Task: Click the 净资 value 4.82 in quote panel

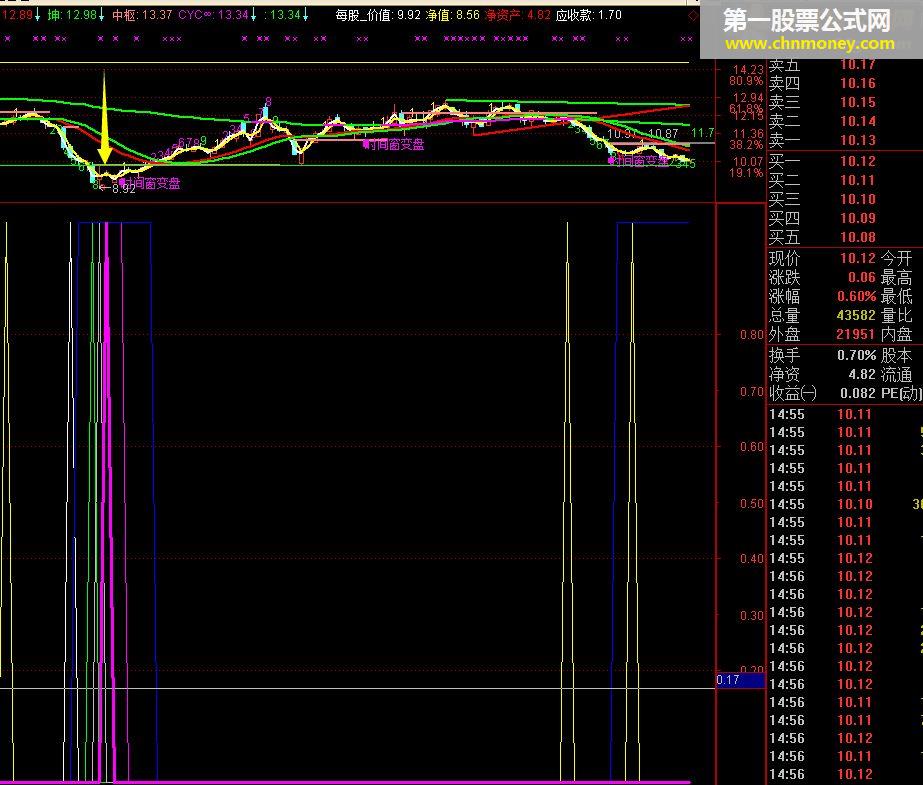Action: point(862,374)
